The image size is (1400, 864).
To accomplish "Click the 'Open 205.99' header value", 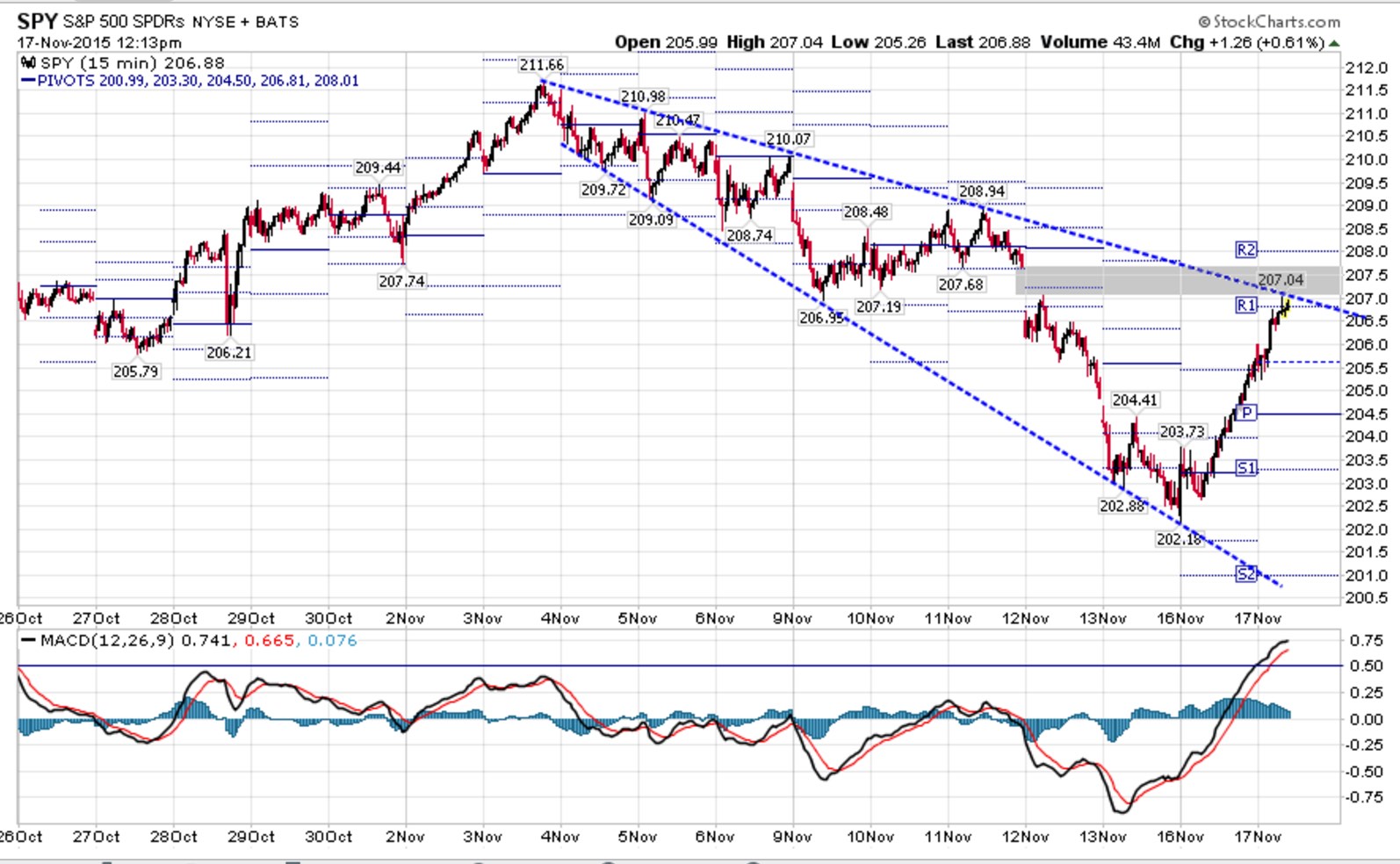I will pyautogui.click(x=666, y=42).
